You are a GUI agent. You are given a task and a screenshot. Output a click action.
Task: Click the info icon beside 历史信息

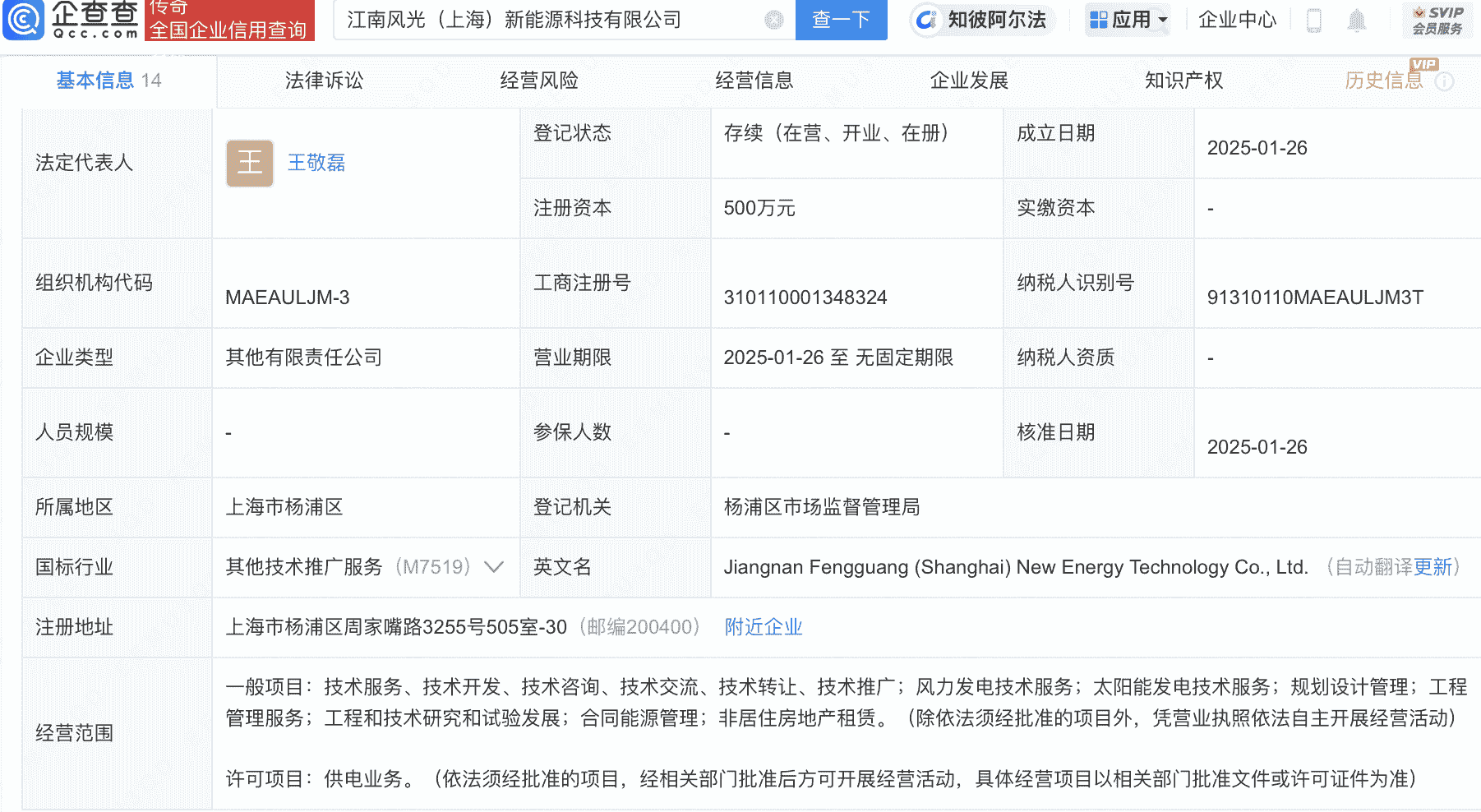tap(1445, 81)
